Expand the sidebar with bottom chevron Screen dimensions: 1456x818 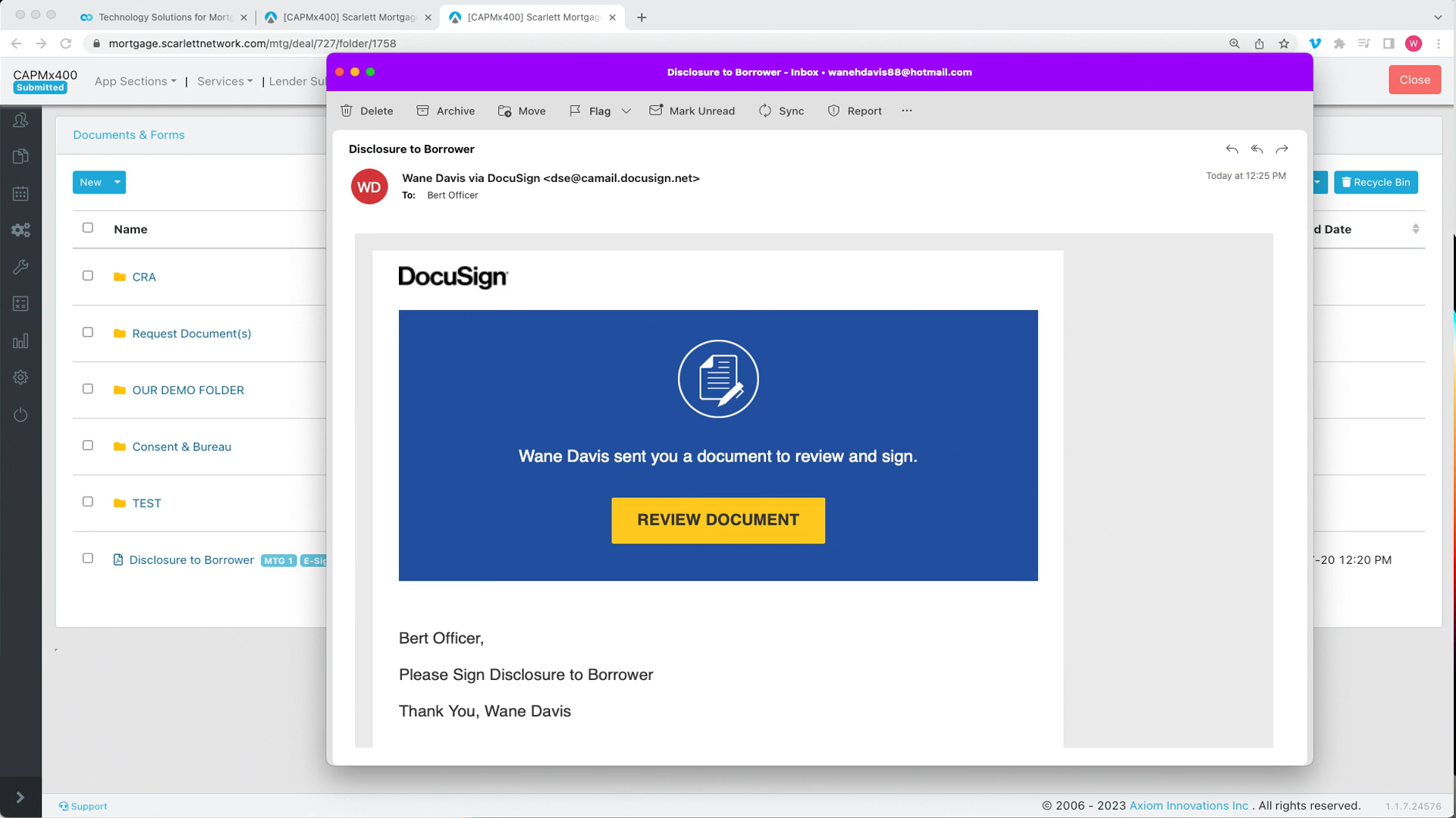(20, 797)
